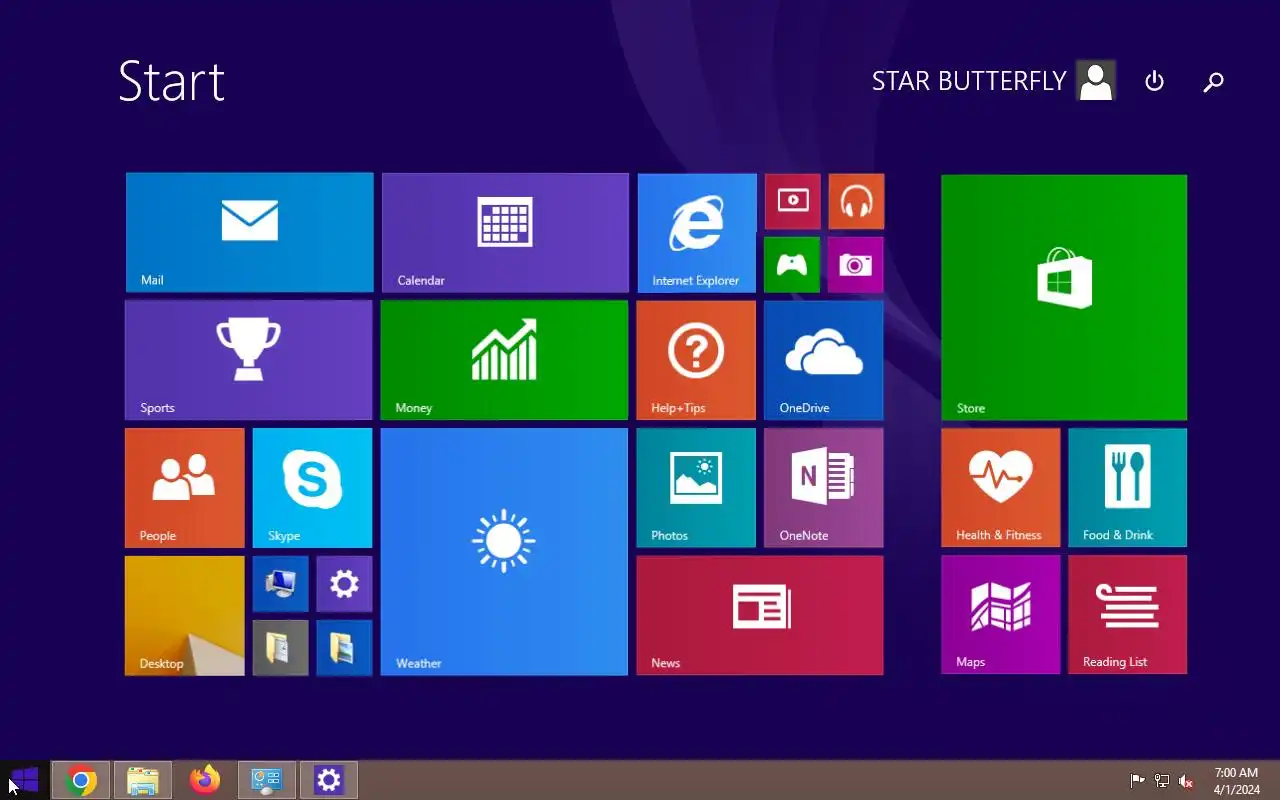Click the Start heading text
1280x800 pixels.
tap(172, 81)
